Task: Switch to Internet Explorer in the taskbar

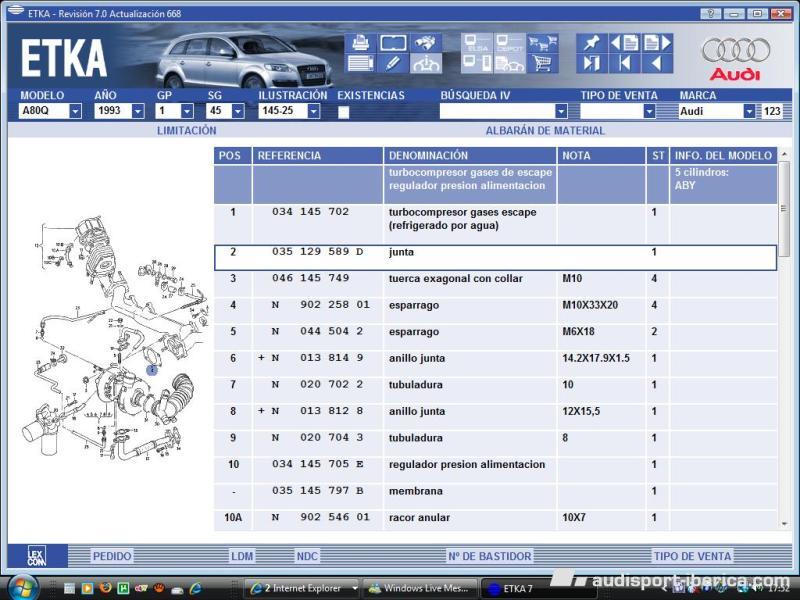Action: (x=301, y=588)
